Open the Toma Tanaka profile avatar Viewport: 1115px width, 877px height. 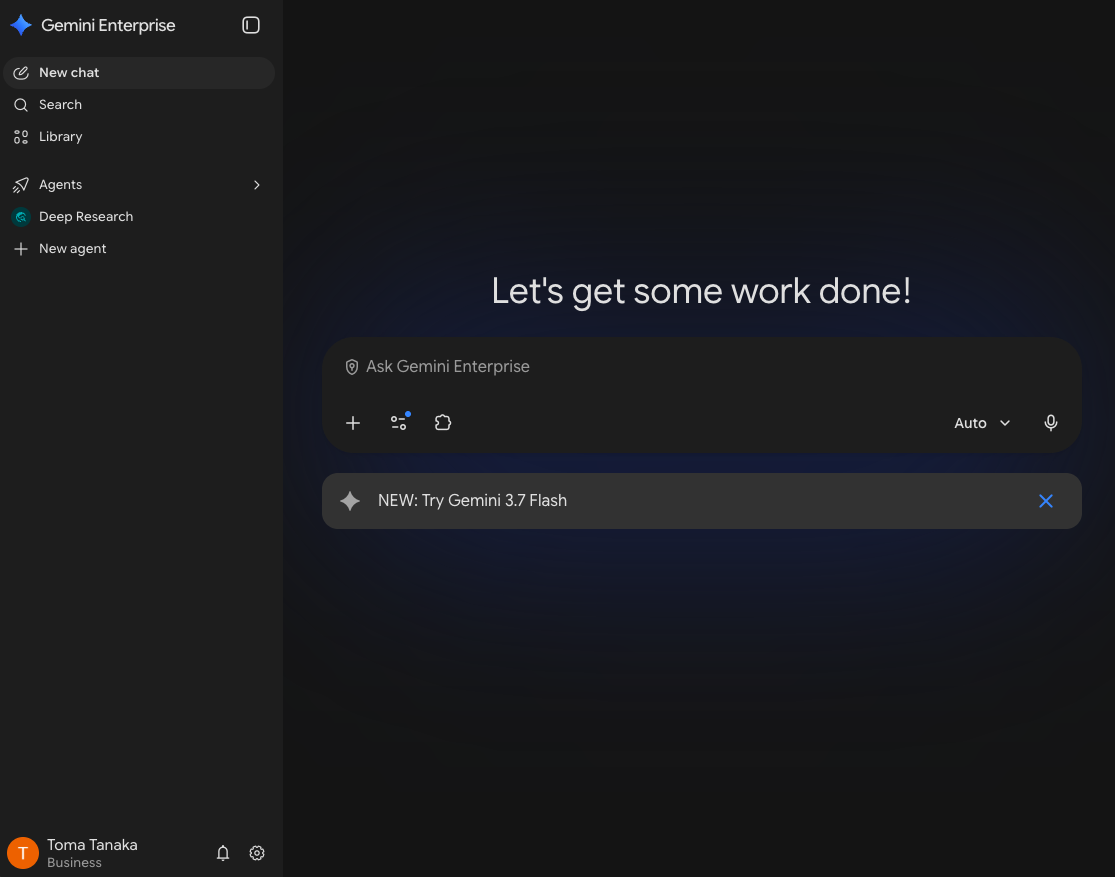click(x=23, y=853)
